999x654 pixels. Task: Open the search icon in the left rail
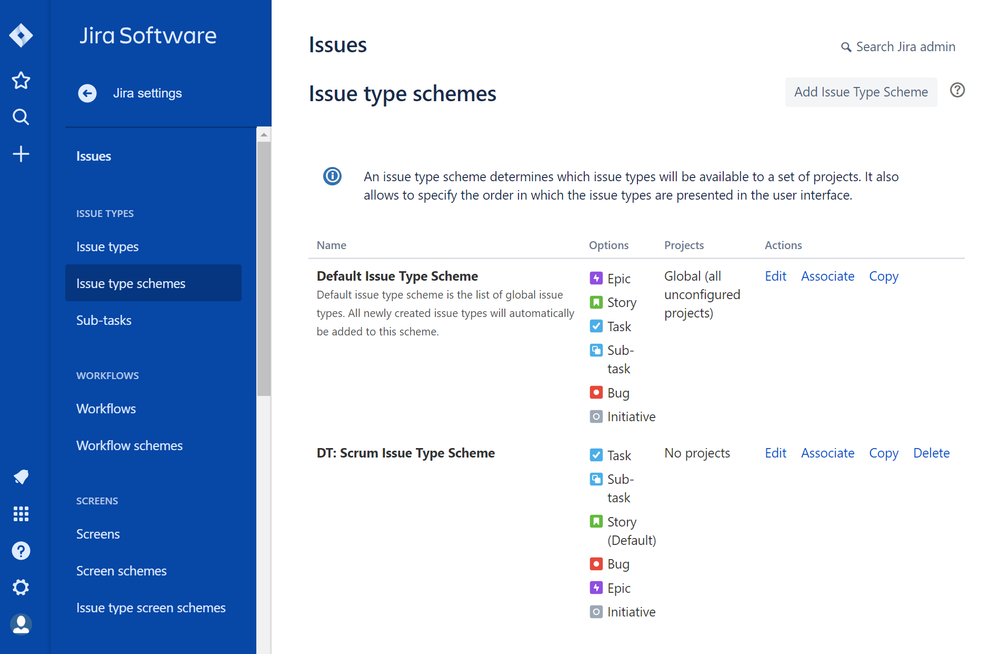(21, 117)
